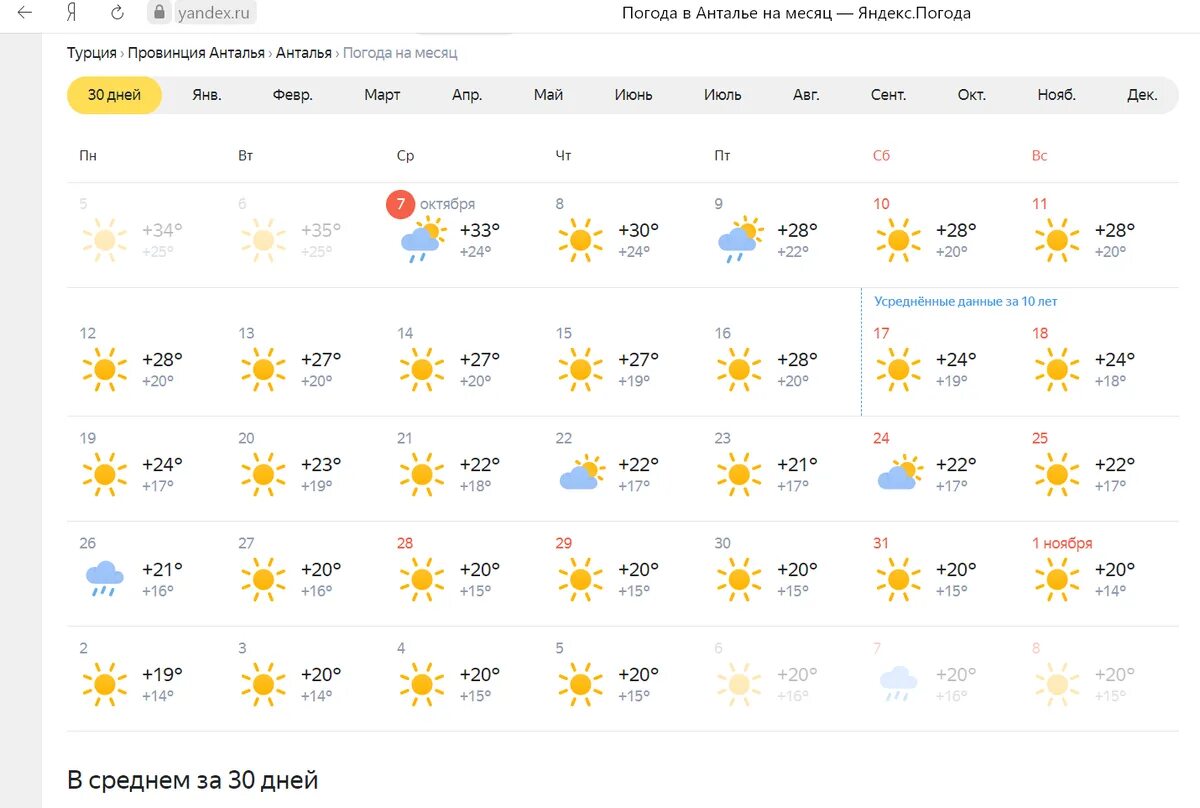1200x808 pixels.
Task: Click the sun icon on October 15
Action: pos(581,369)
